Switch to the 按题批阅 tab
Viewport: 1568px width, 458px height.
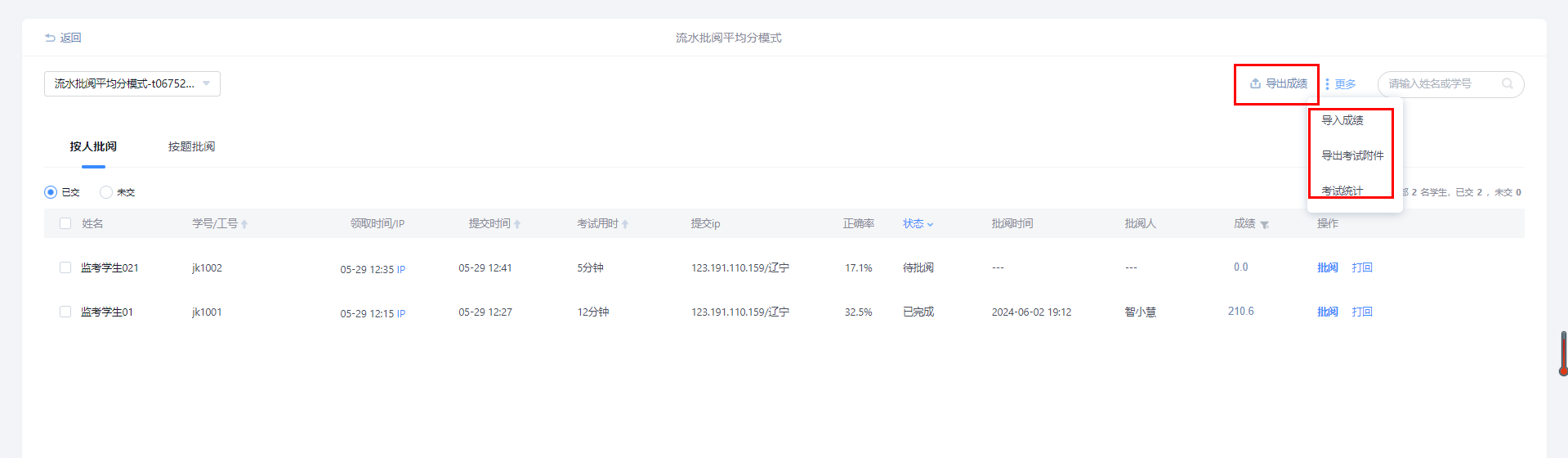click(x=191, y=146)
